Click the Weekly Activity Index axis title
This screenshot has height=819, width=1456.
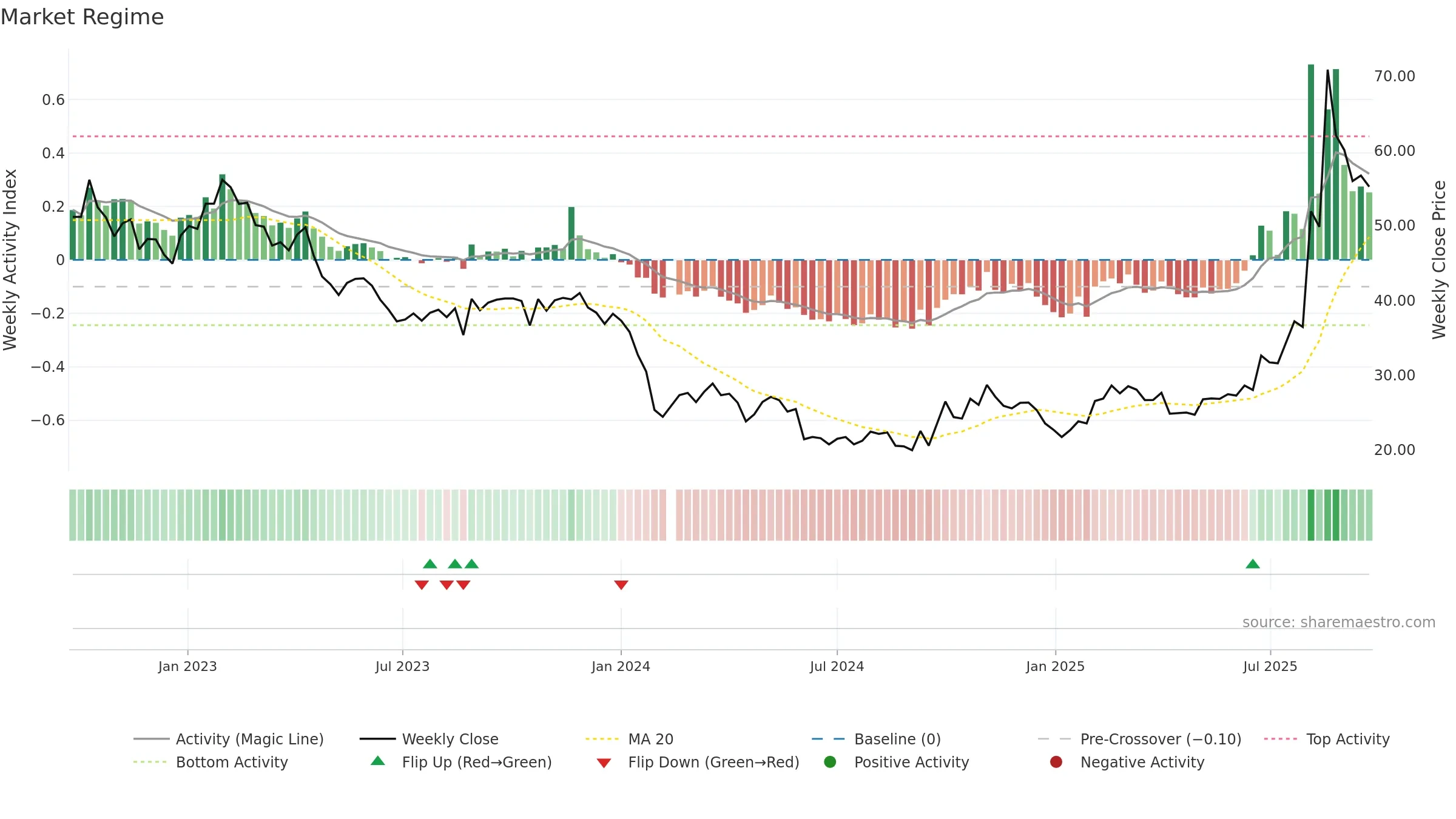coord(10,260)
